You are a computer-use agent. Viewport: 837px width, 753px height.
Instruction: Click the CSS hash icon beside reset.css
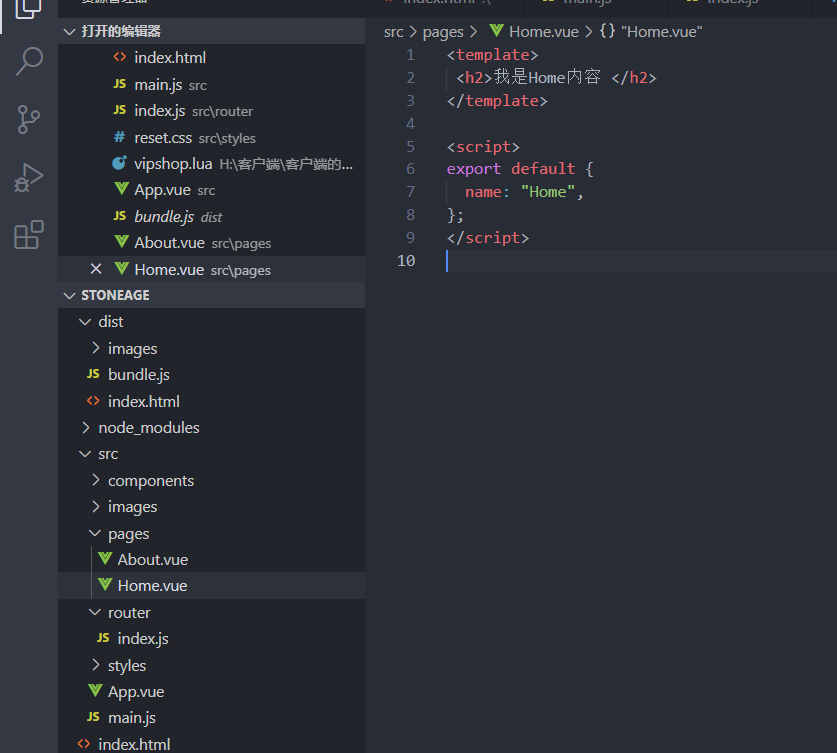tap(120, 137)
